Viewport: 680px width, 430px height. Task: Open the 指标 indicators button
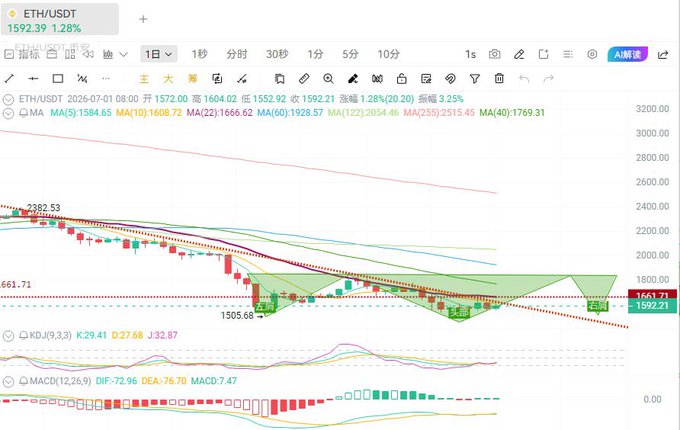(x=22, y=54)
